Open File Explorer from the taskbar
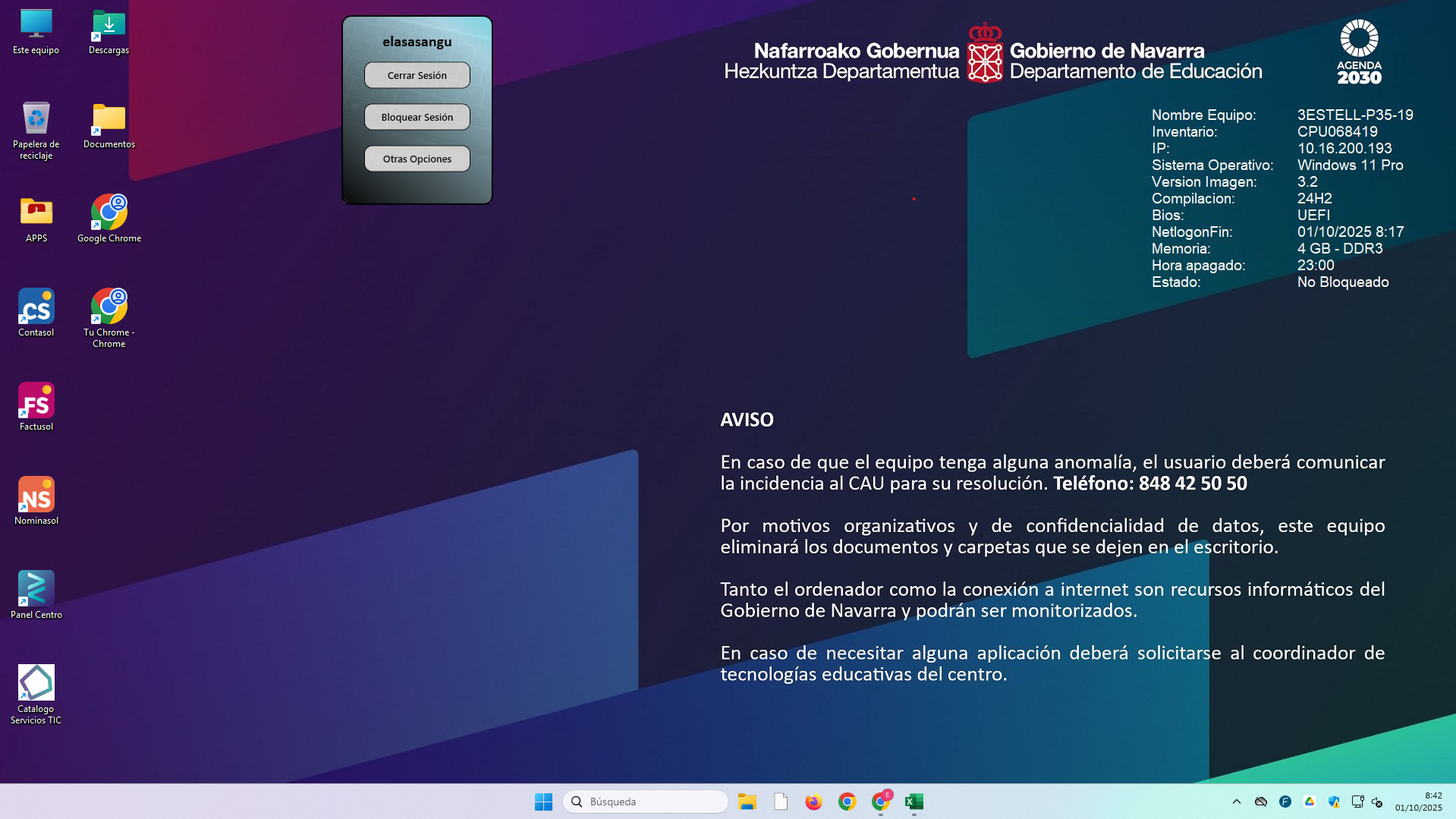Screen dimensions: 1456x819 pos(747,802)
